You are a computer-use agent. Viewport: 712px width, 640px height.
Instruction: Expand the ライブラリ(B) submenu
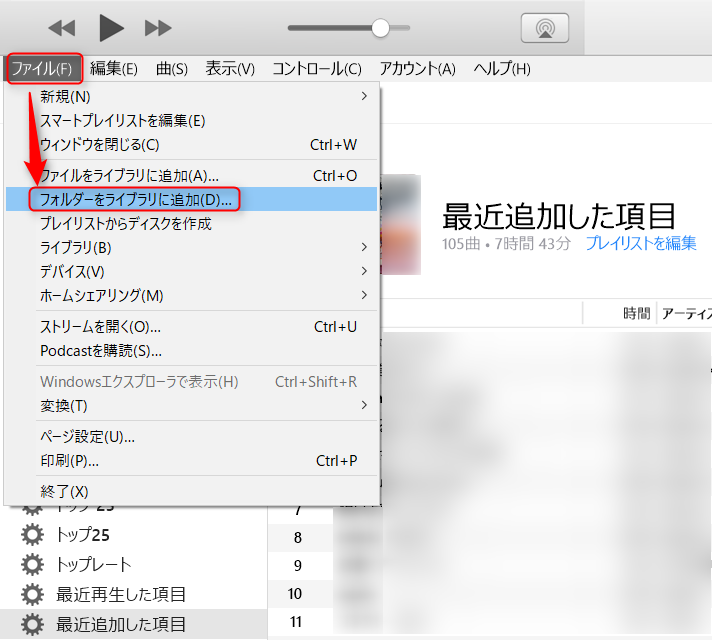200,247
